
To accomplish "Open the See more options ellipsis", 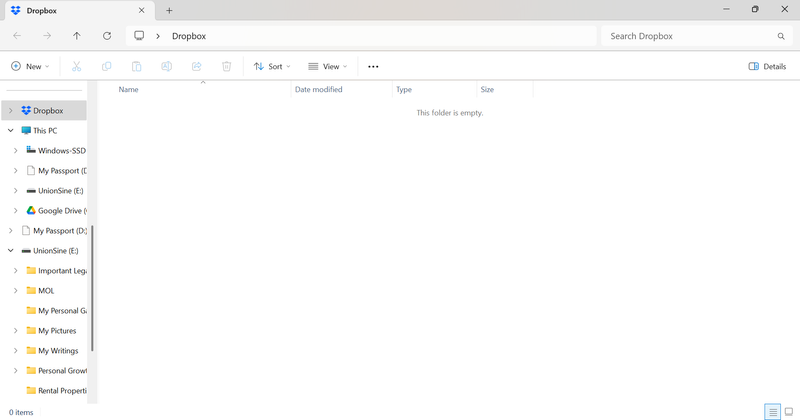I will 373,66.
